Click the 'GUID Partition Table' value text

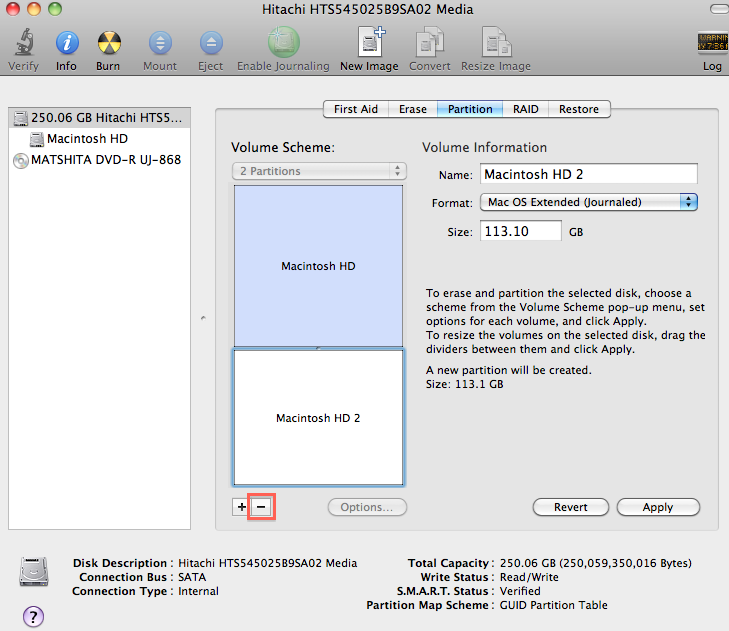[553, 605]
